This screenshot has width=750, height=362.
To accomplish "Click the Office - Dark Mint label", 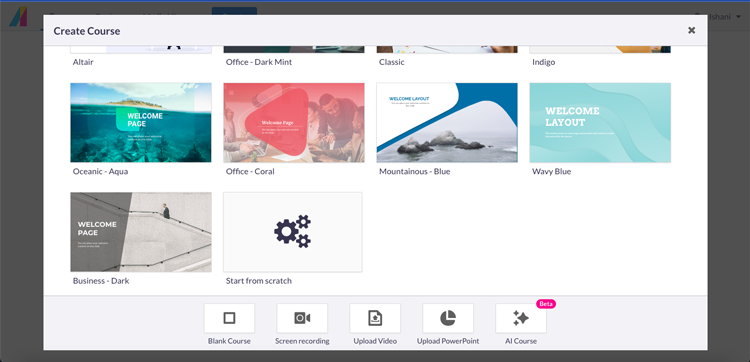I will [x=259, y=62].
